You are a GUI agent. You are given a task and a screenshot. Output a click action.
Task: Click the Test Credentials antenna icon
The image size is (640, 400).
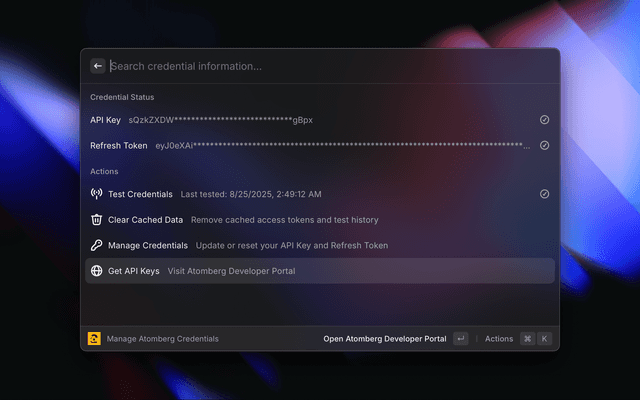97,194
